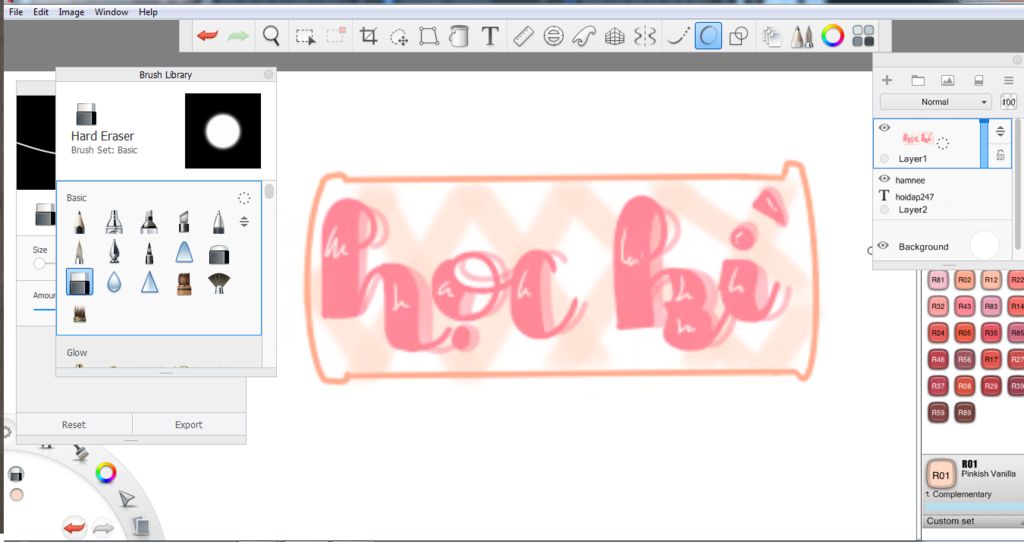
Task: Hide the Background layer
Action: coord(884,246)
